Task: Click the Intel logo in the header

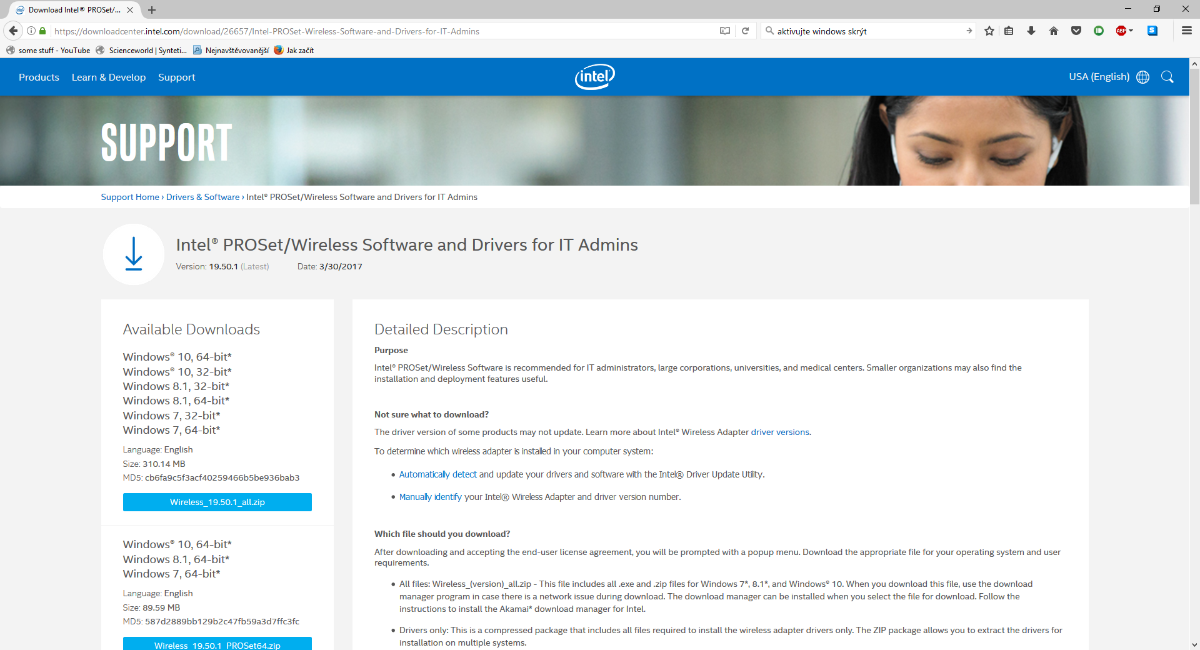Action: coord(594,77)
